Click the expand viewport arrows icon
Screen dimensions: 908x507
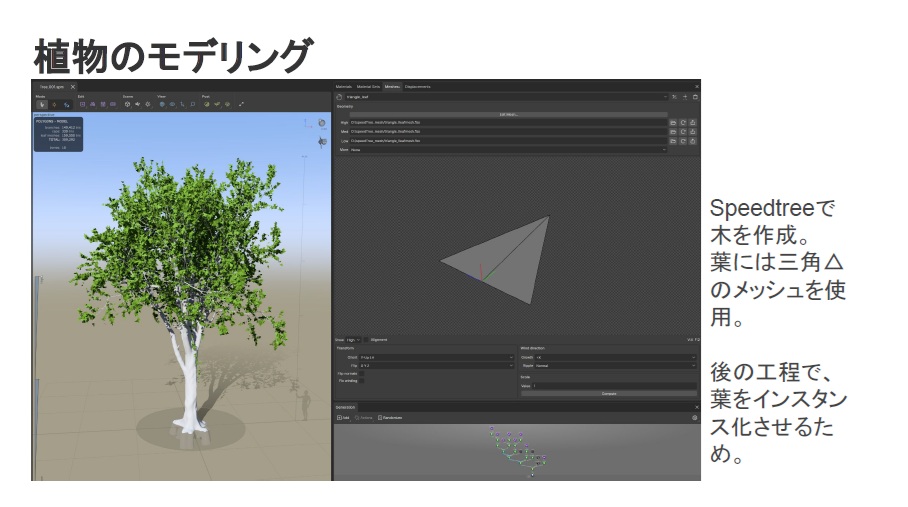[241, 103]
